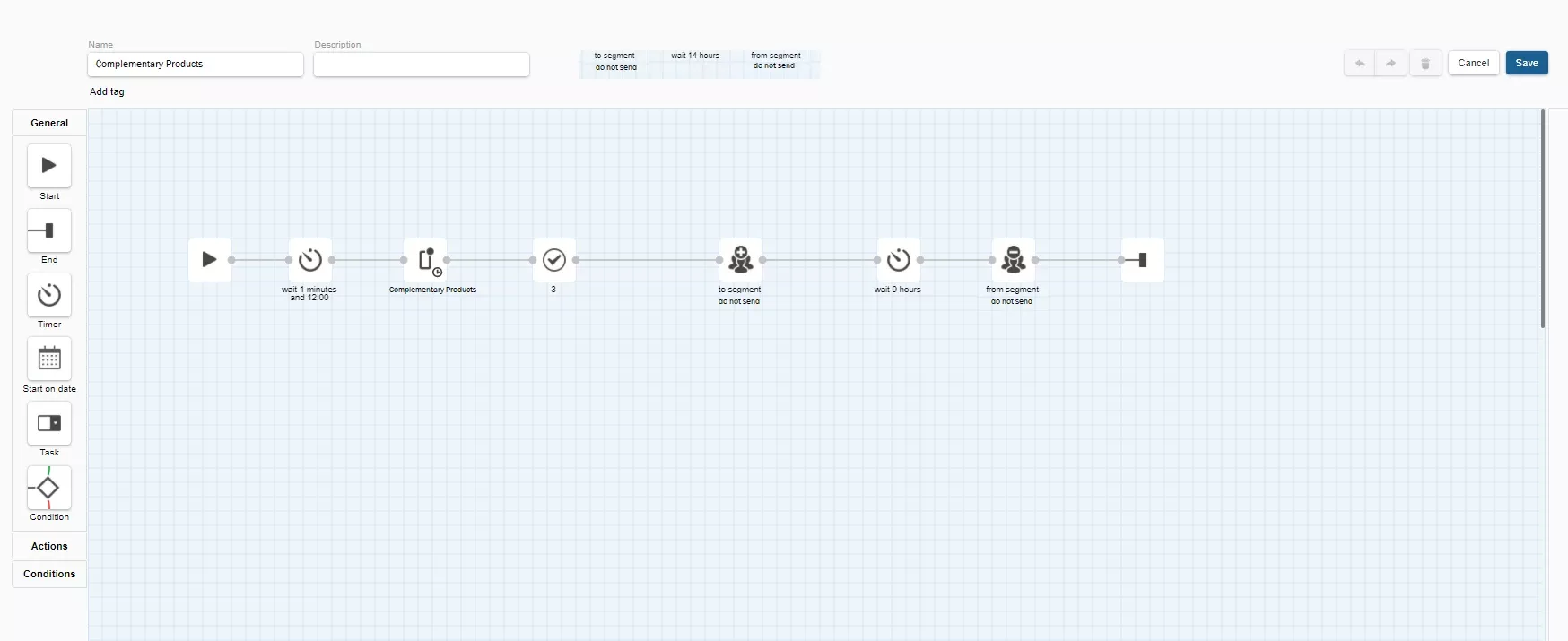
Task: Select the End block in the palette
Action: pos(49,230)
